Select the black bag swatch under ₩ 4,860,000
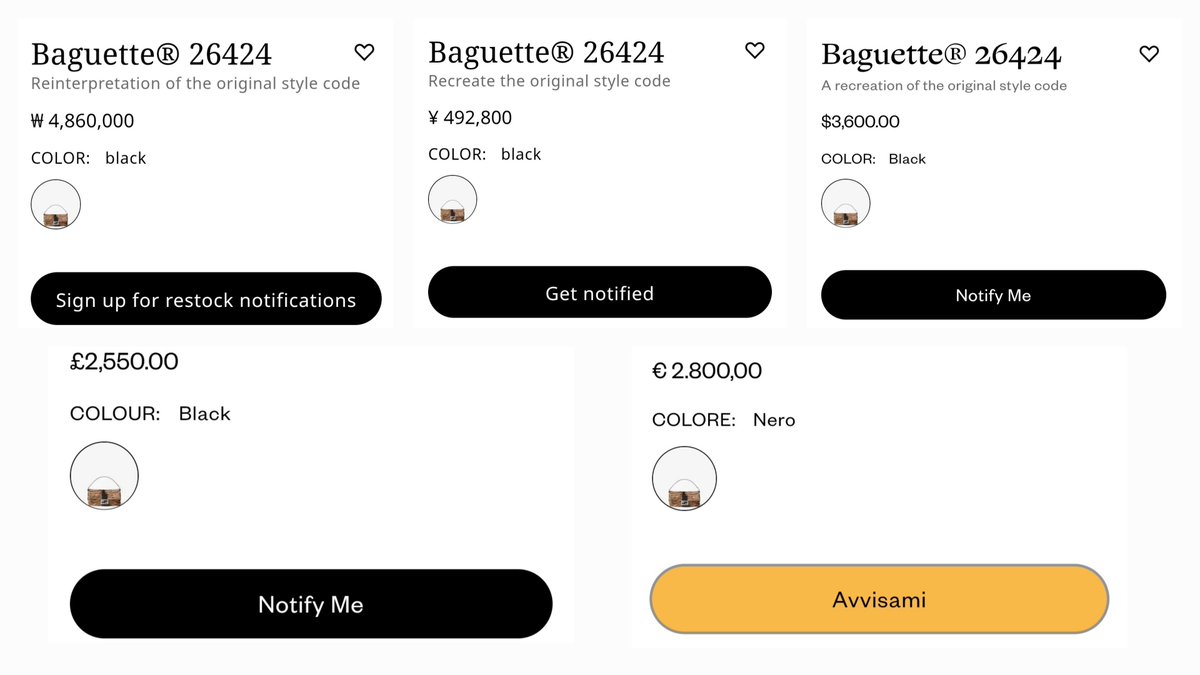This screenshot has width=1200, height=675. [x=56, y=205]
